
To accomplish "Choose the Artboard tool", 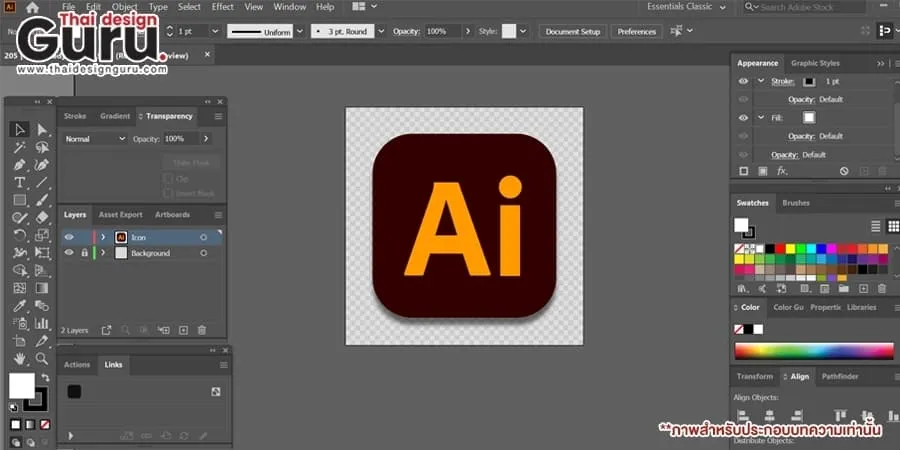I will tap(20, 341).
